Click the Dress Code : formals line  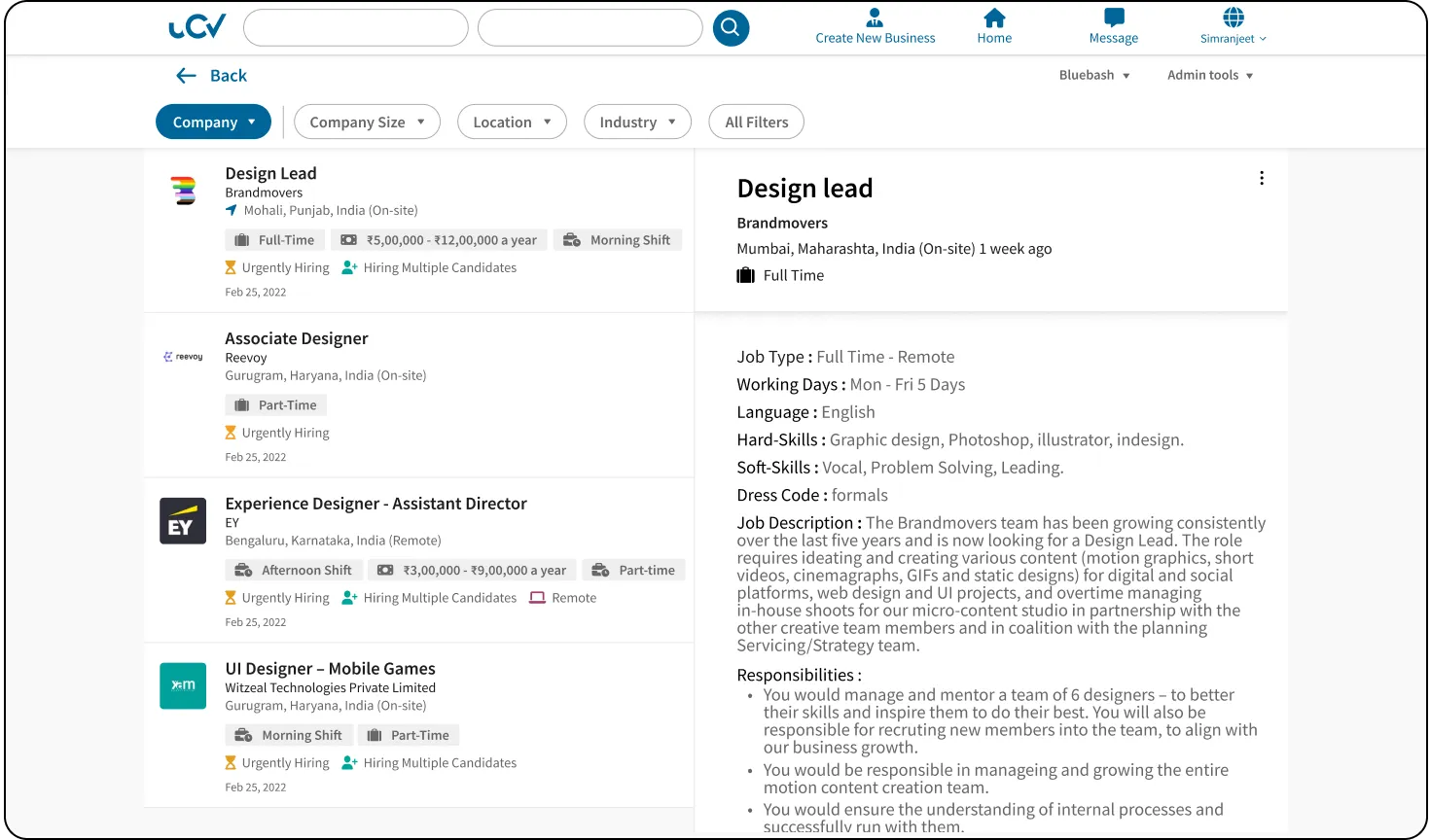point(812,495)
